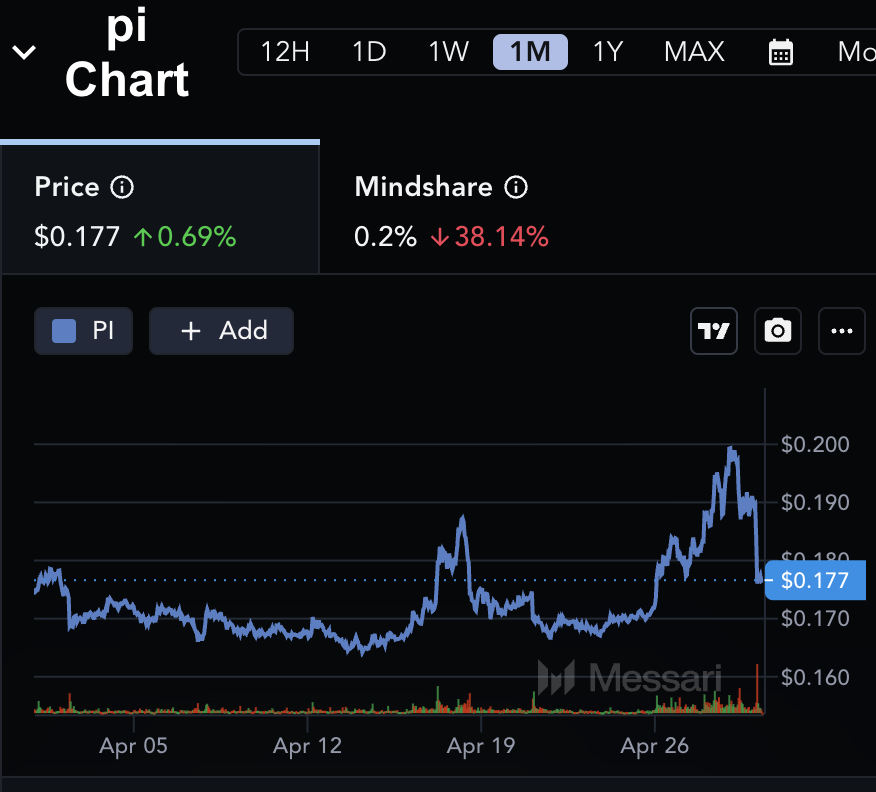Open the Mindshare metric tab
The width and height of the screenshot is (876, 792).
pyautogui.click(x=450, y=210)
